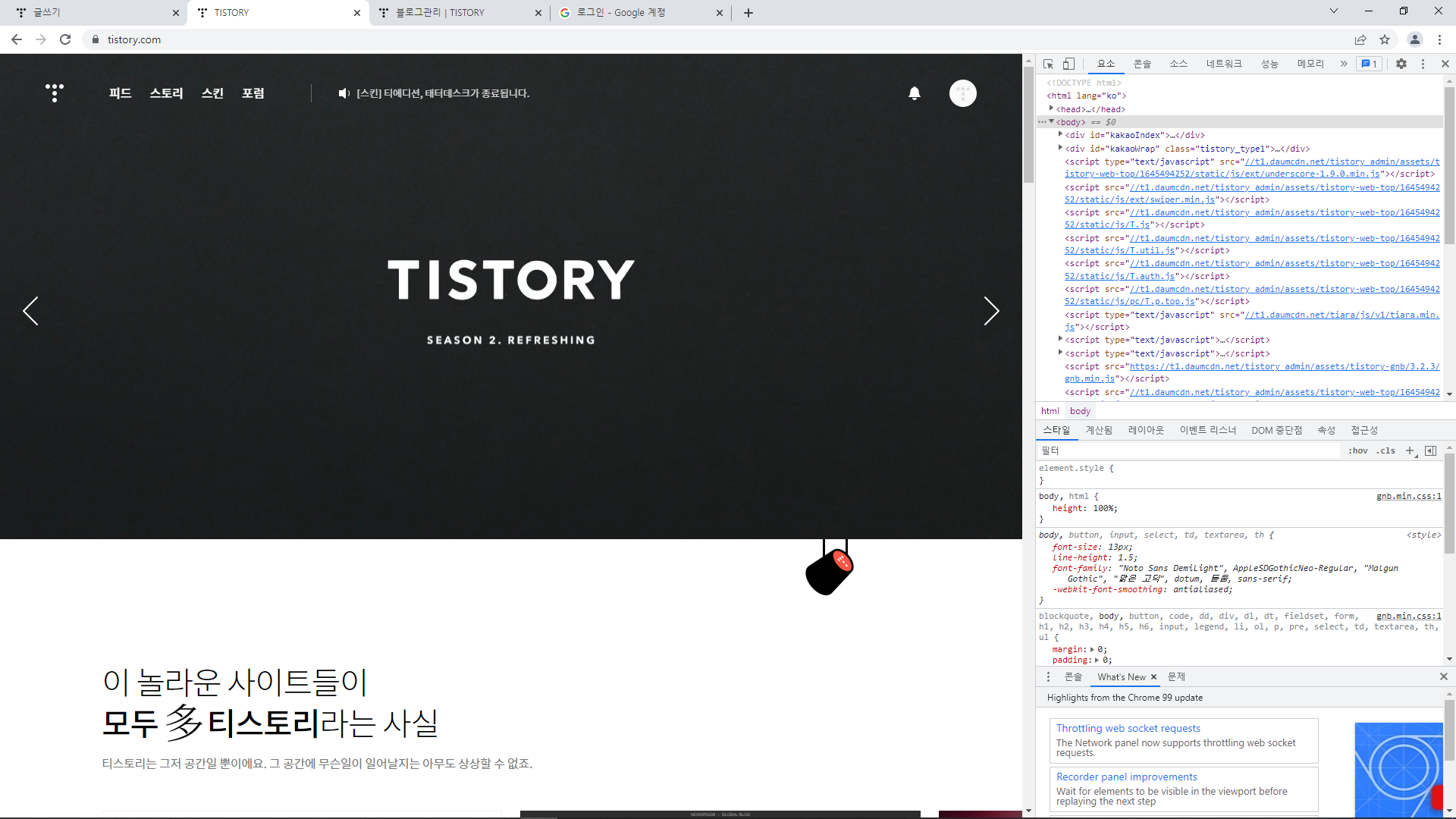Go to previous banner slide arrow

tap(30, 311)
